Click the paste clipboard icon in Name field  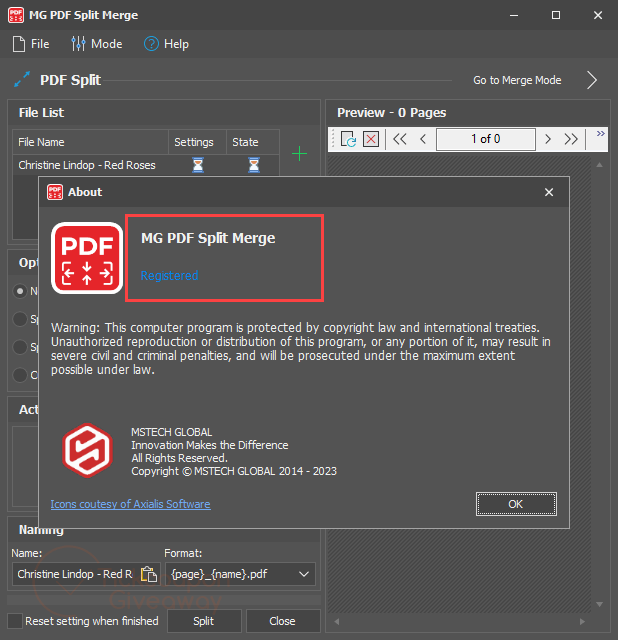pos(149,574)
